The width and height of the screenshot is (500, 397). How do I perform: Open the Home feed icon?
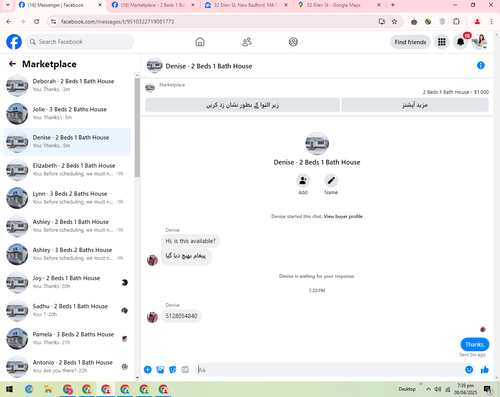point(200,42)
